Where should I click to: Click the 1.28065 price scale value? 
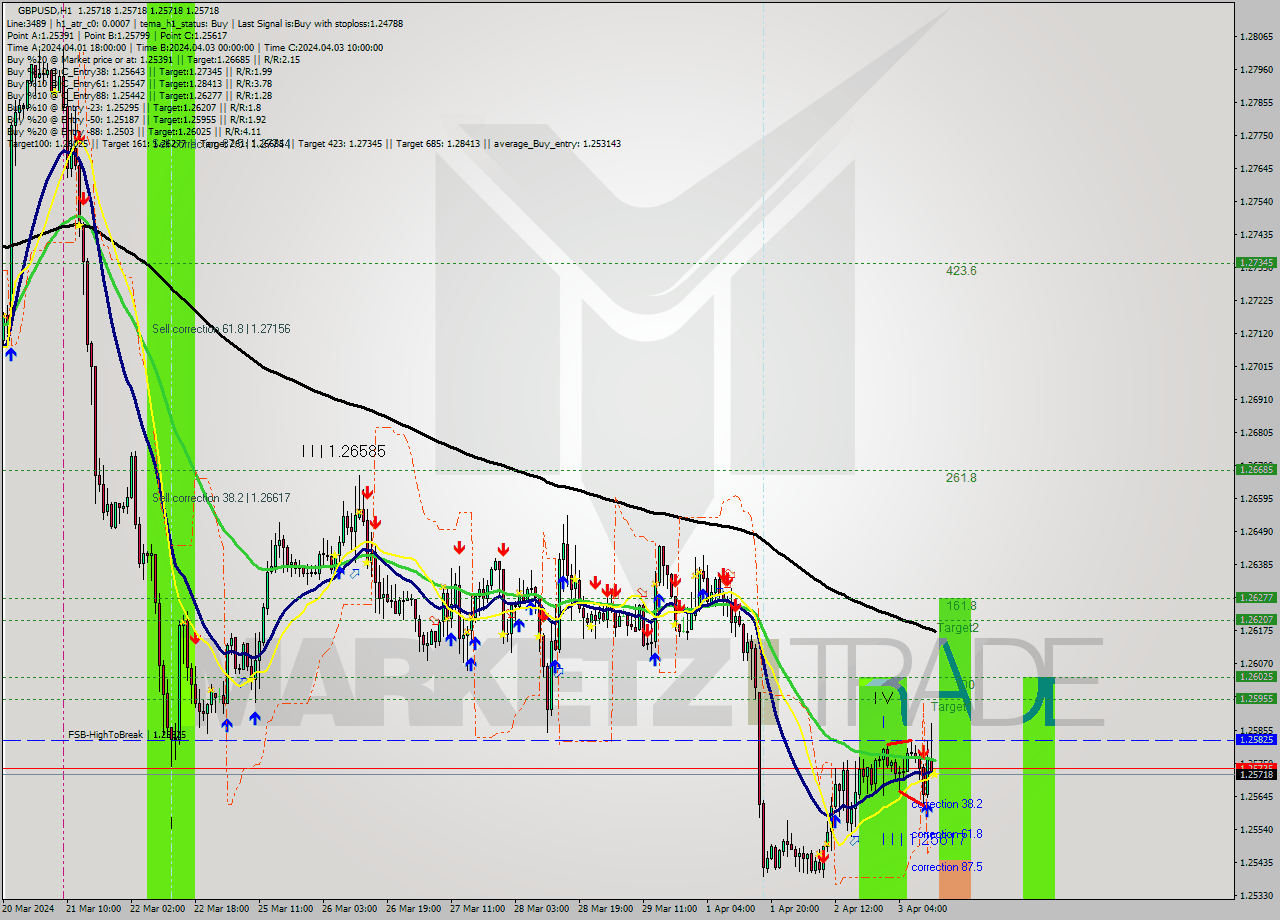point(1256,37)
